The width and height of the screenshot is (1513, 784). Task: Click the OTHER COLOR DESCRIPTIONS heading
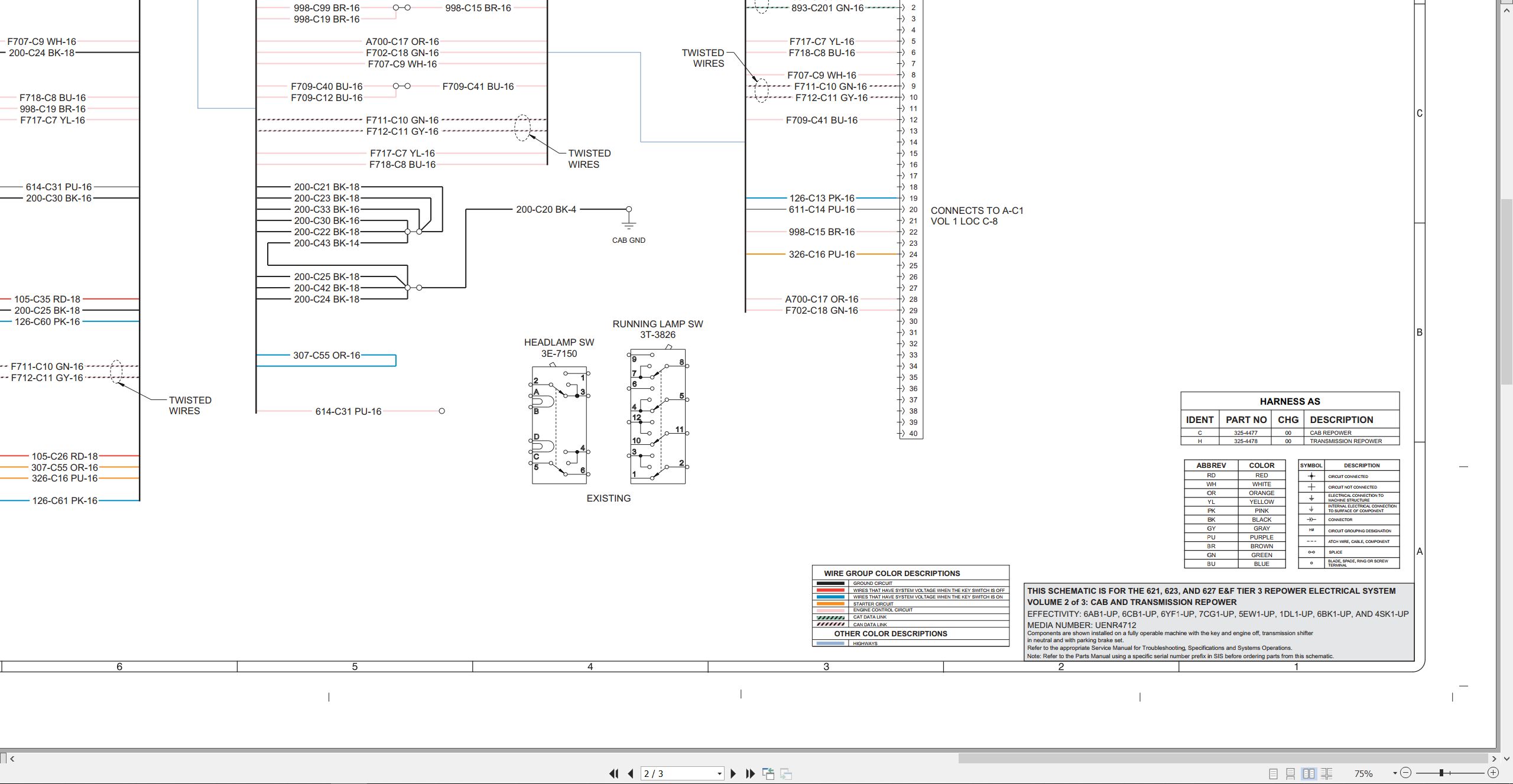[x=891, y=633]
